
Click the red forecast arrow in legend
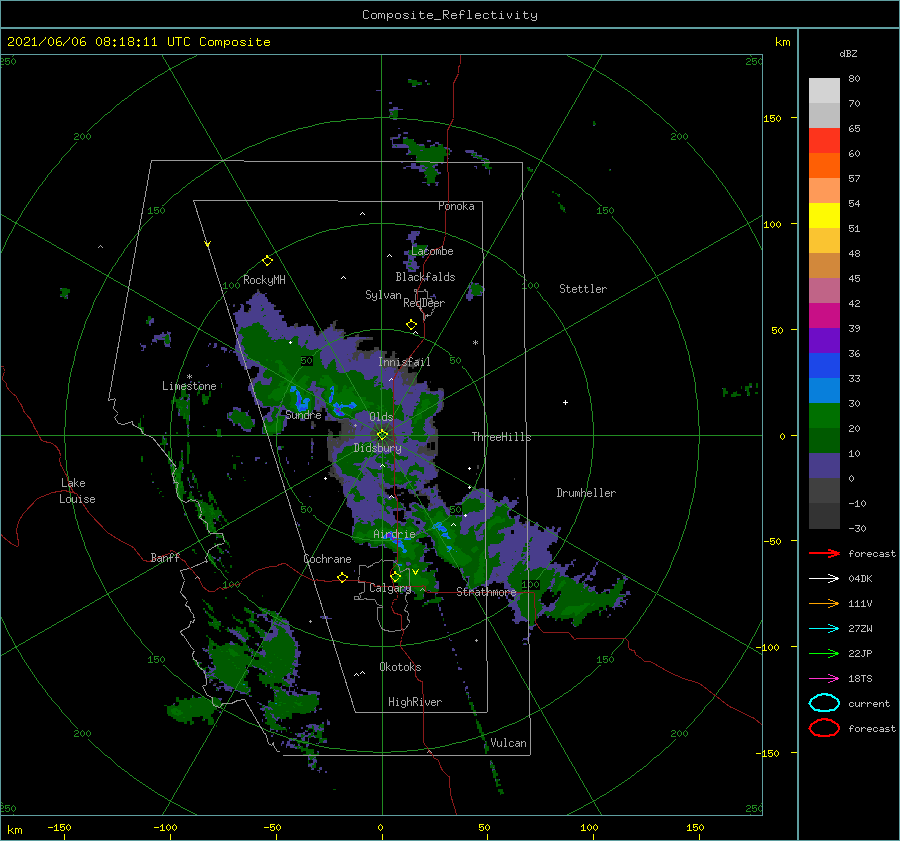click(824, 553)
